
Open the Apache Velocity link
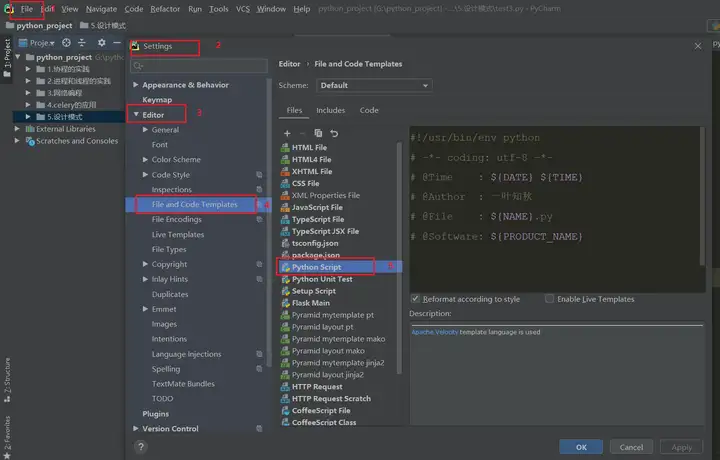click(x=434, y=332)
